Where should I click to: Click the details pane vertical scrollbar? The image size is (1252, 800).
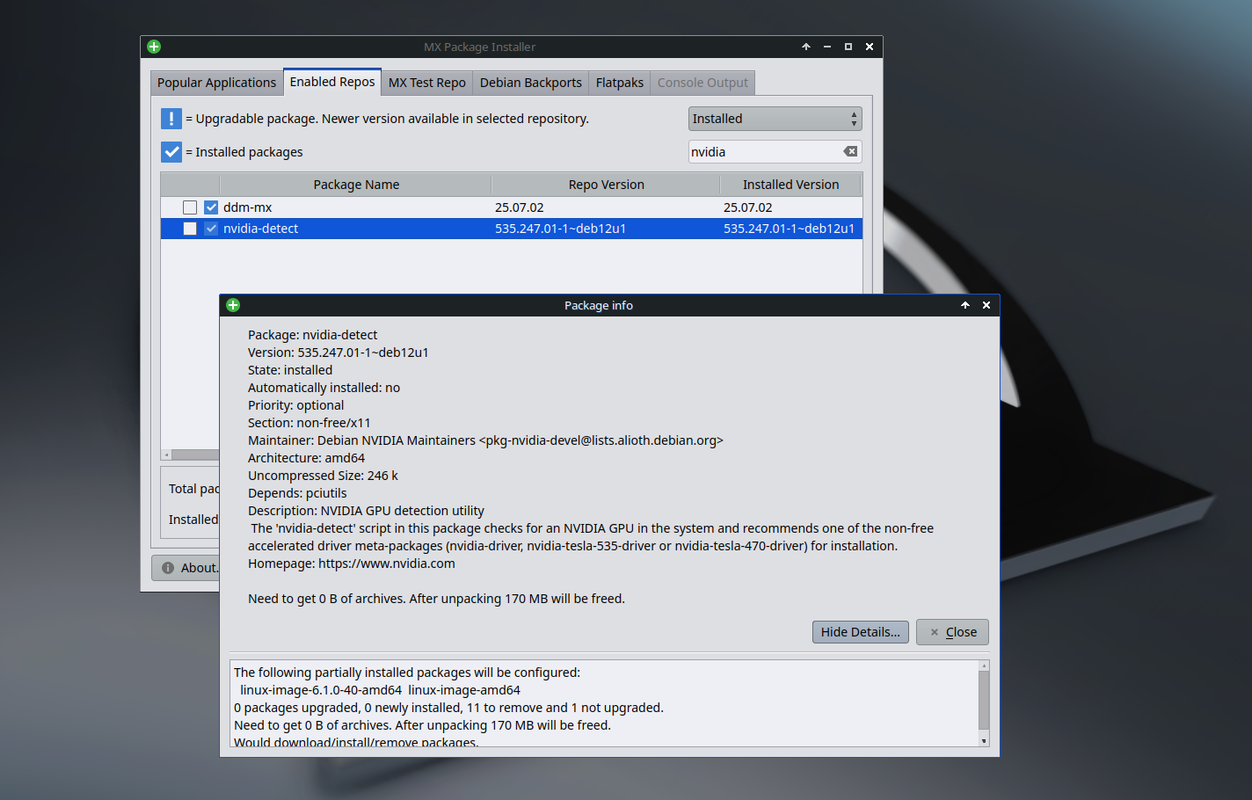click(x=984, y=700)
